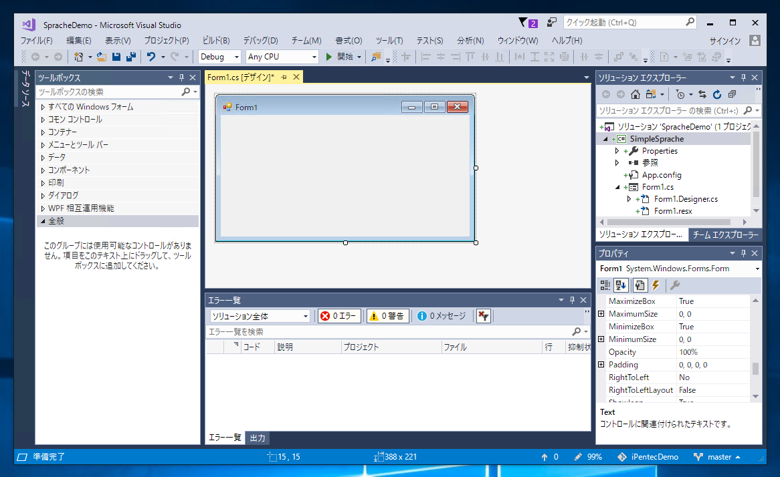Toggle the 0 警告 warnings filter

click(x=388, y=316)
